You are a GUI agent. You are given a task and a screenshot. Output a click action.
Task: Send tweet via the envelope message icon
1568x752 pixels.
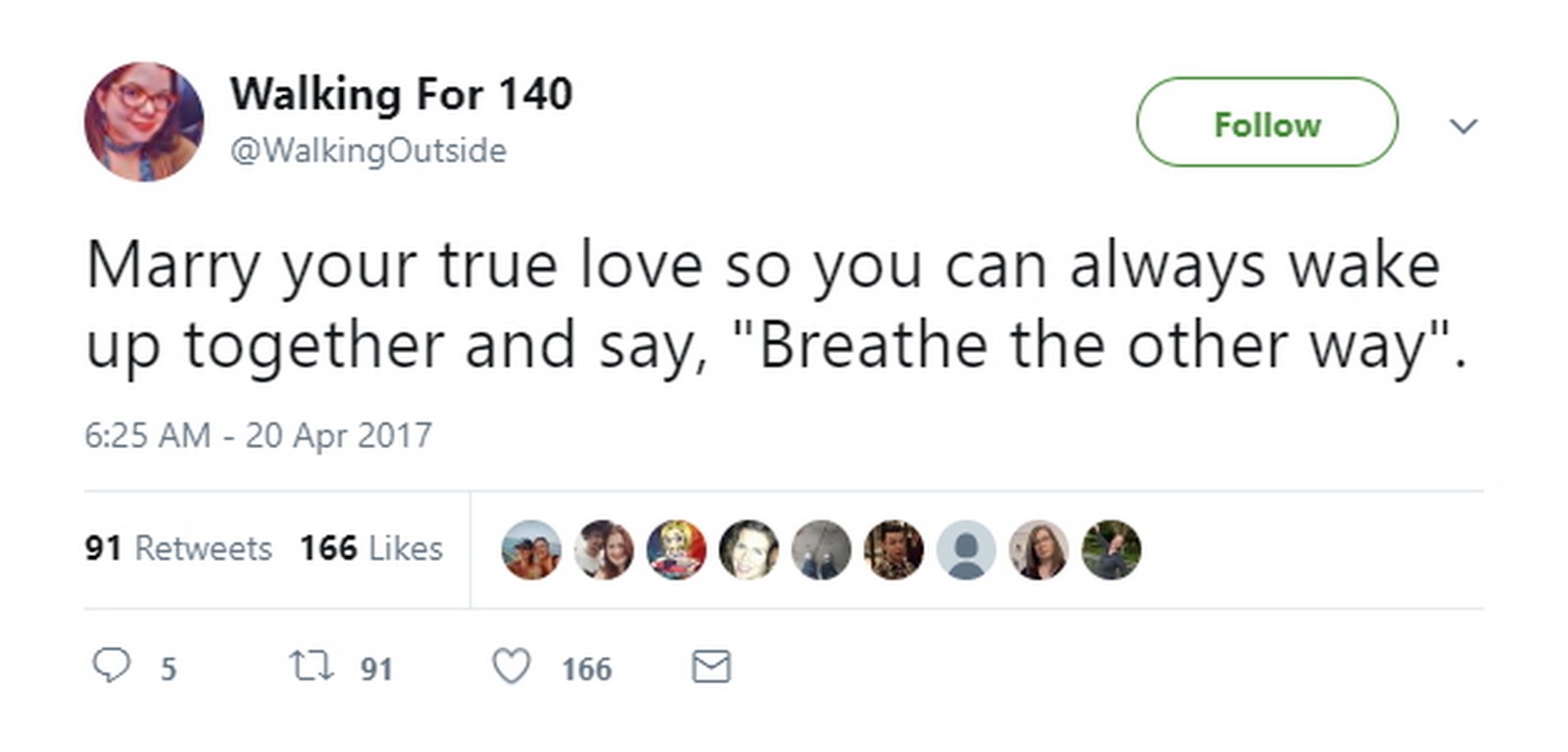(710, 667)
